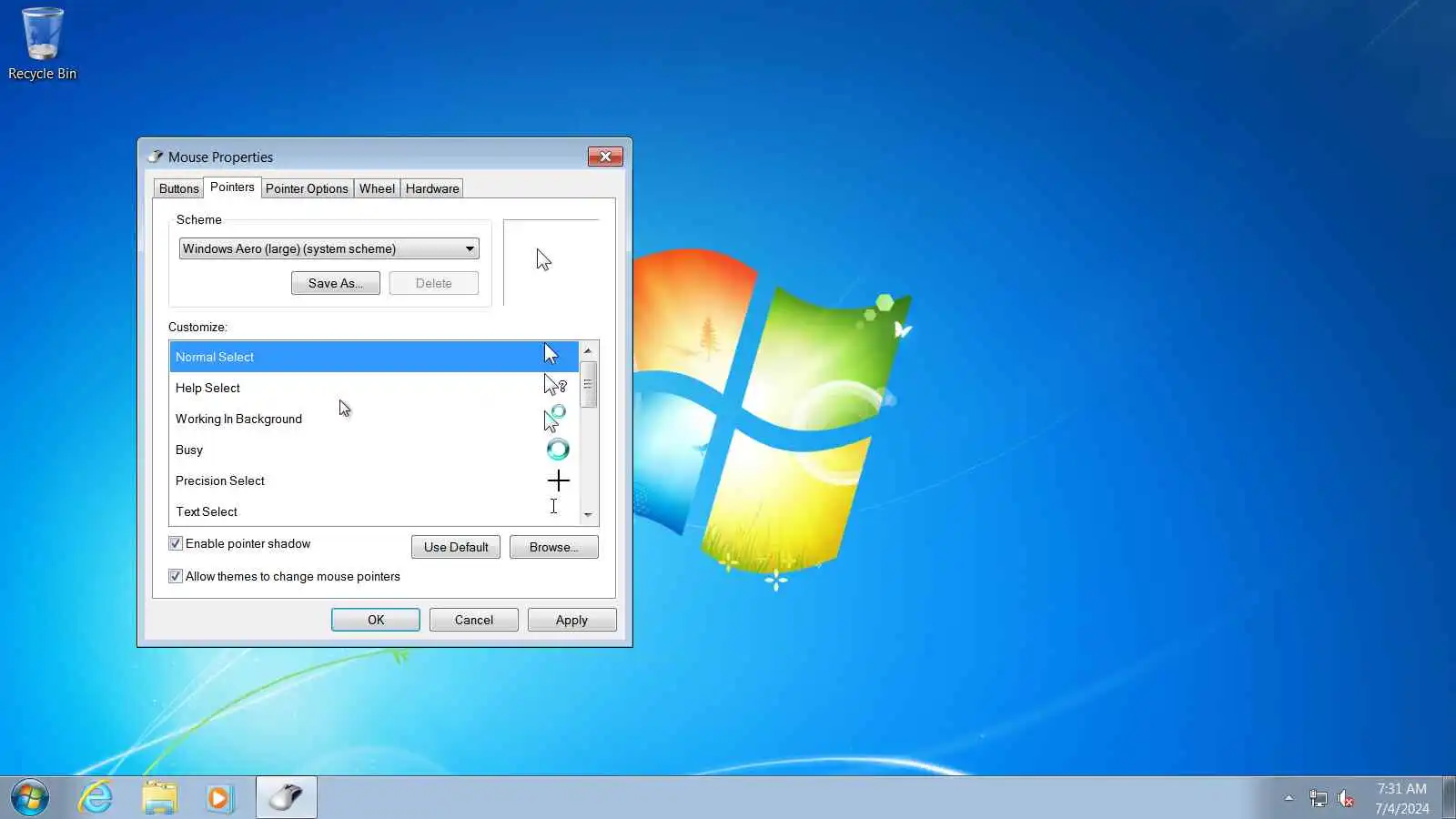Click the Customize list scroll up arrow
1456x819 pixels.
[x=588, y=350]
